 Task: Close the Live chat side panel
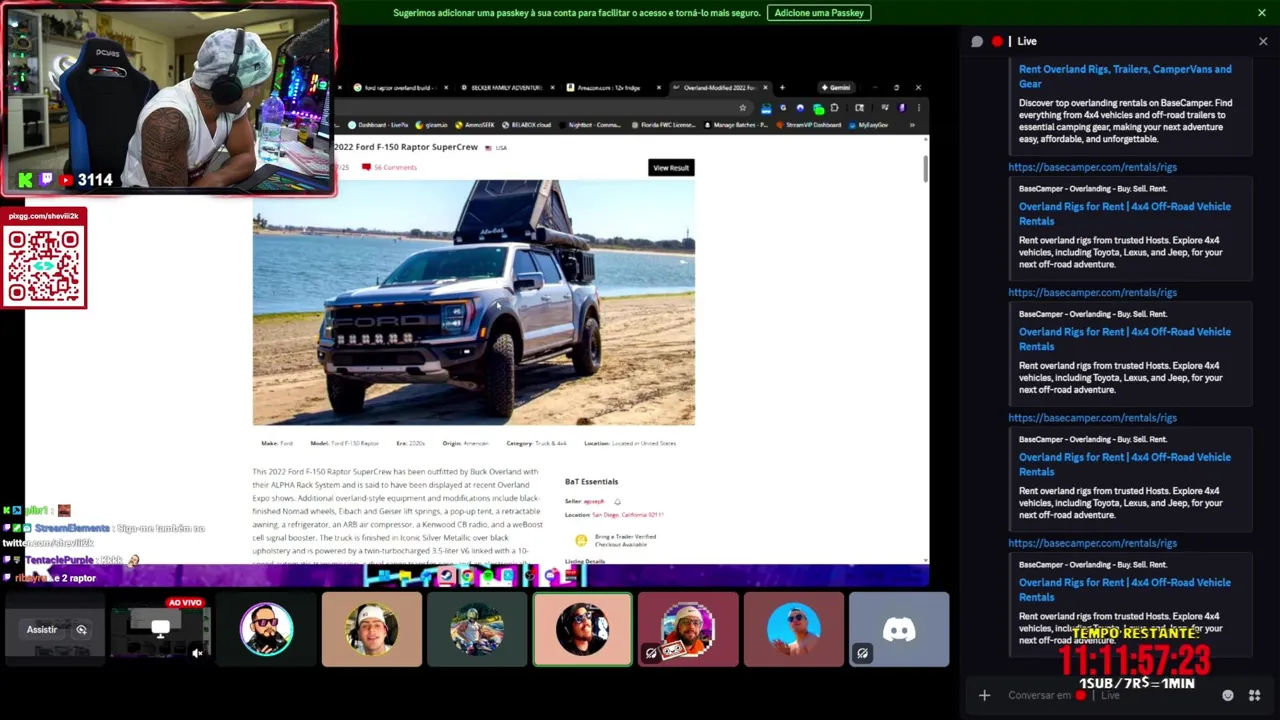[1263, 41]
